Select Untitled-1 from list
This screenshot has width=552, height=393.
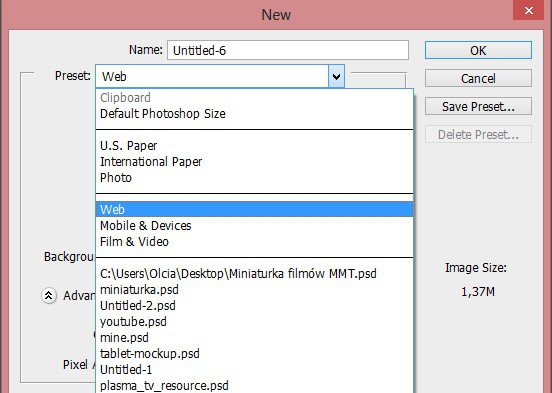[254, 369]
